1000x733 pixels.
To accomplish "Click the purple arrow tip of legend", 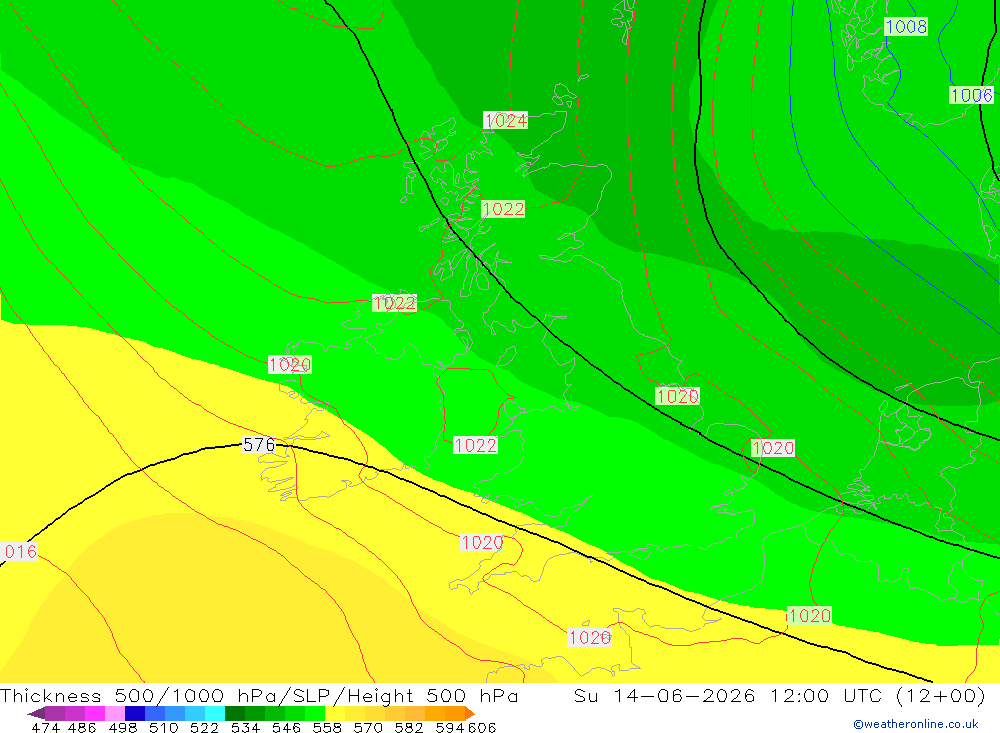I will pos(36,713).
